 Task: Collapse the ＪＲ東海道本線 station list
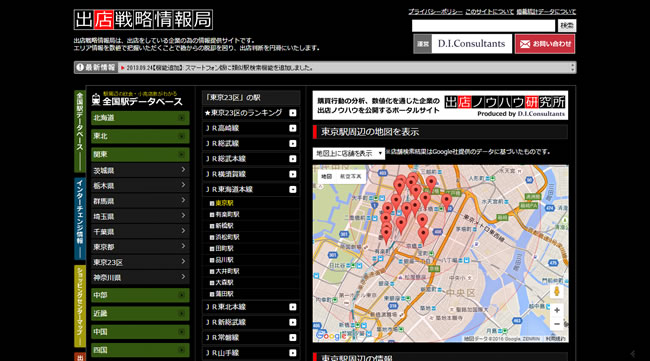[293, 189]
